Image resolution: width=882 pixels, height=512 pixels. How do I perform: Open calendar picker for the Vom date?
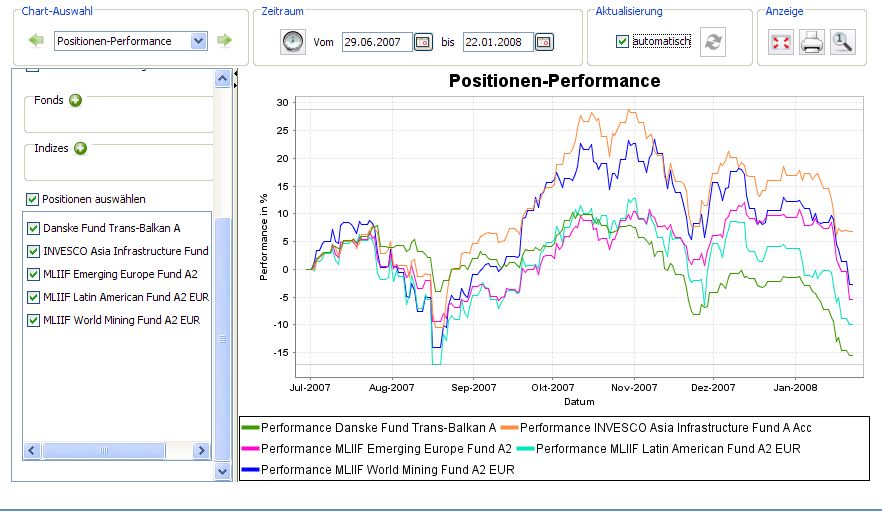423,42
